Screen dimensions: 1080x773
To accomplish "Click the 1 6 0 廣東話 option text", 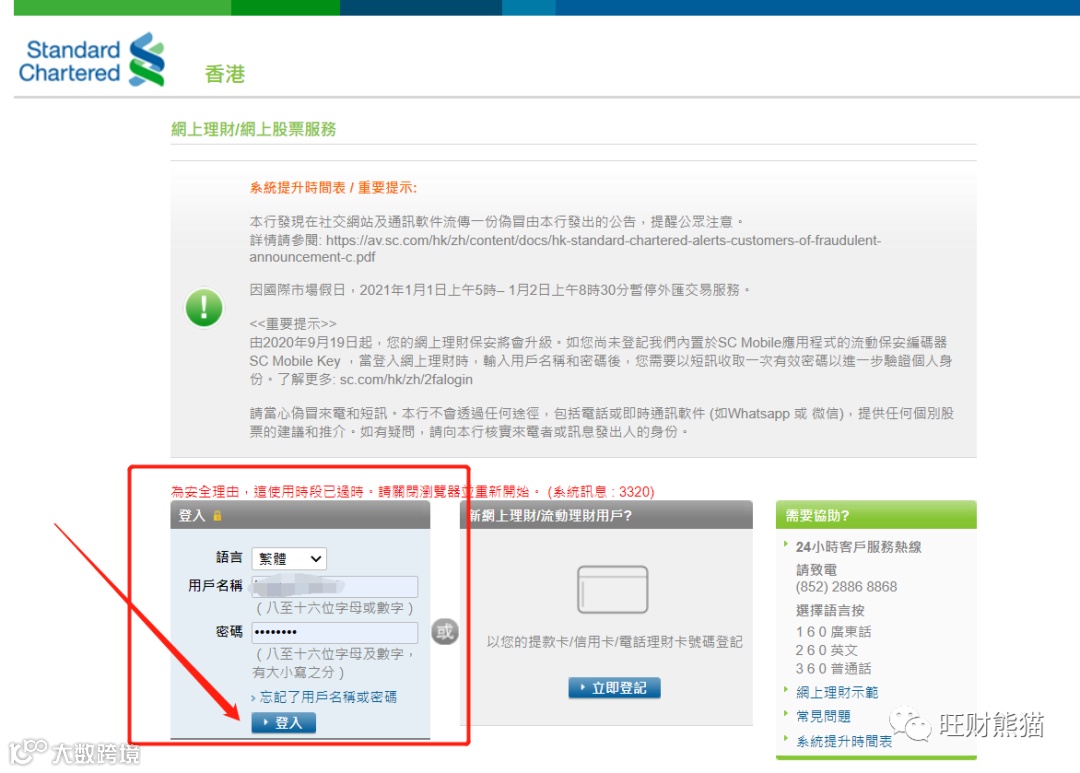I will (833, 632).
